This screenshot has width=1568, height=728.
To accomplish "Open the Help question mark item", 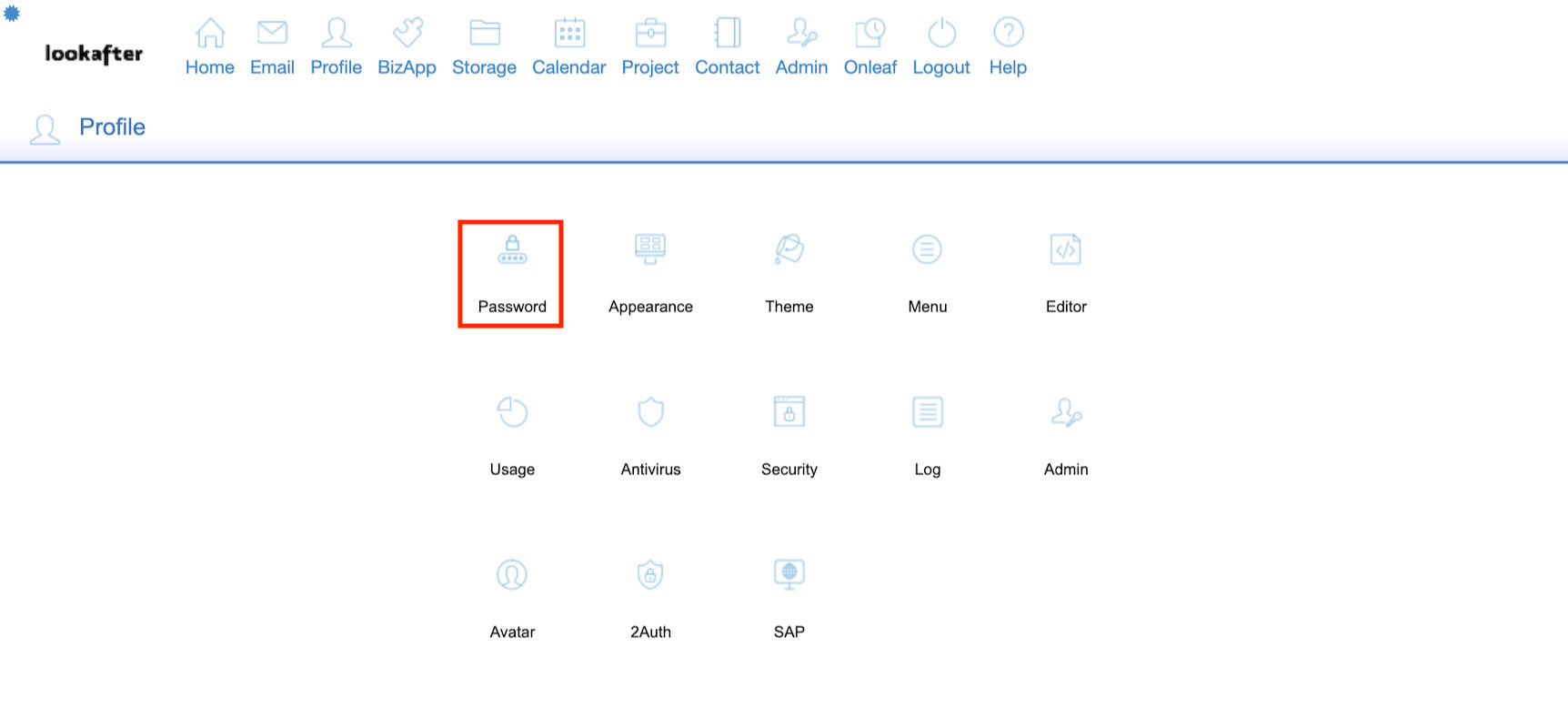I will (1008, 47).
